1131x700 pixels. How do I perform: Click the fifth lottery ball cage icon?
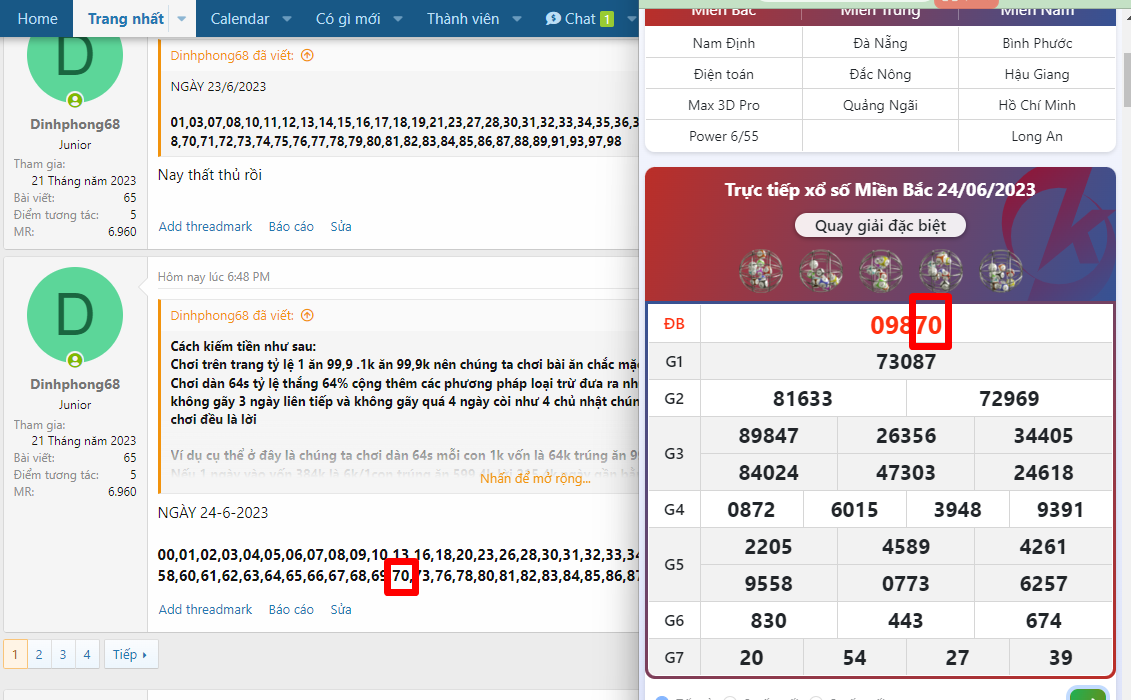[1000, 271]
